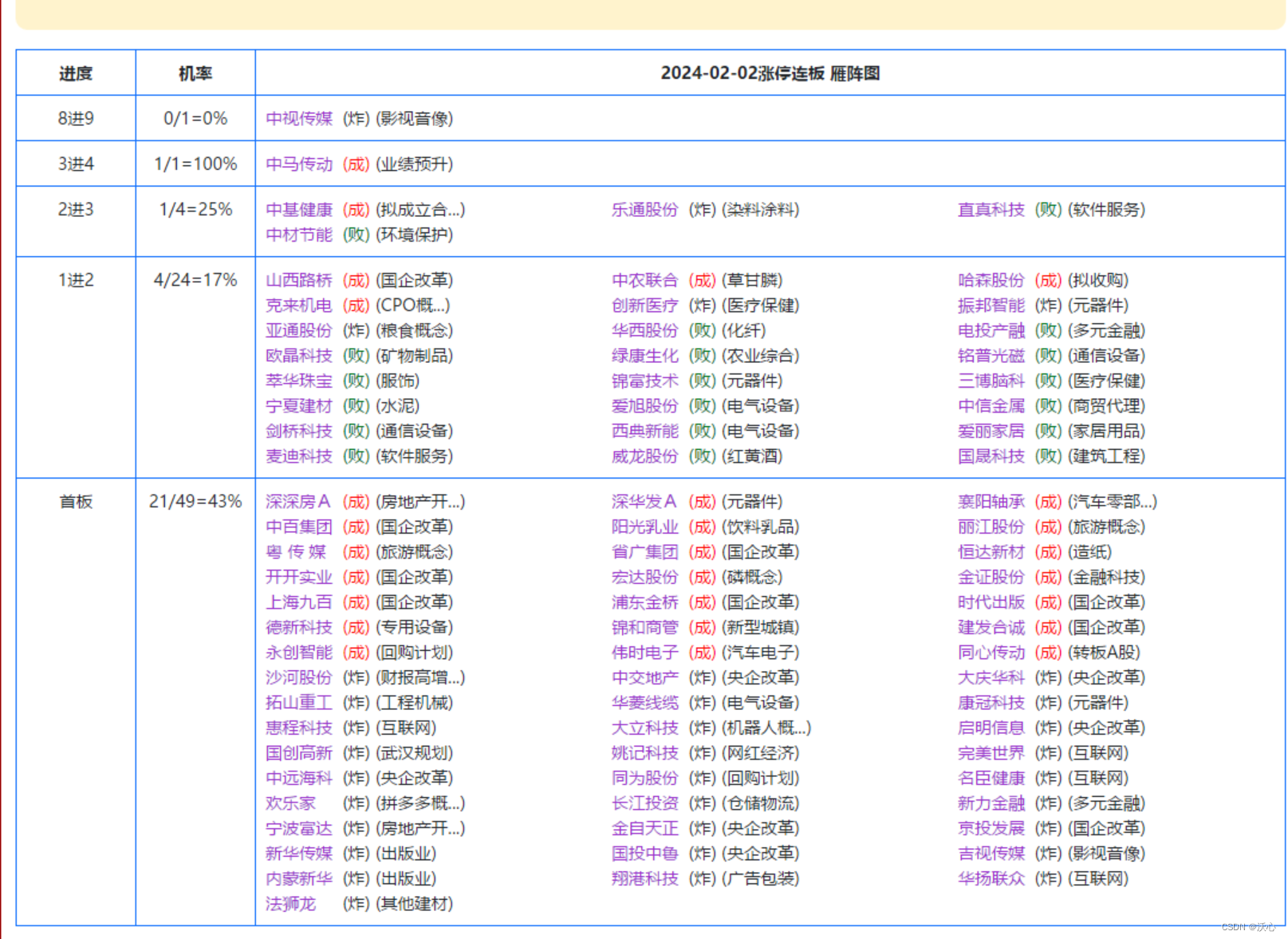This screenshot has width=1288, height=939.
Task: Select the 德新科技 link
Action: [x=299, y=627]
